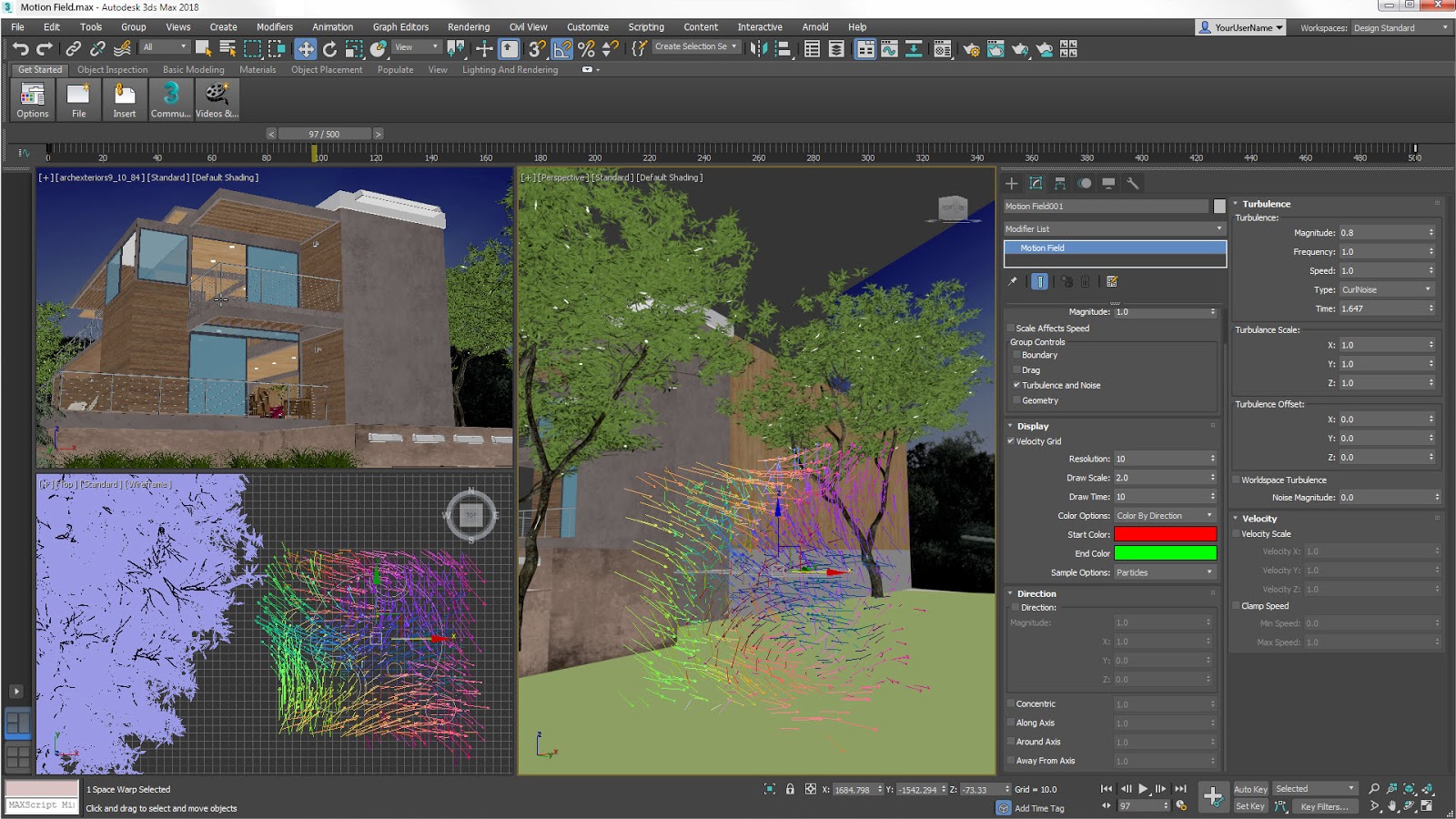Click the red Start Color swatch
This screenshot has width=1456, height=819.
click(1165, 534)
